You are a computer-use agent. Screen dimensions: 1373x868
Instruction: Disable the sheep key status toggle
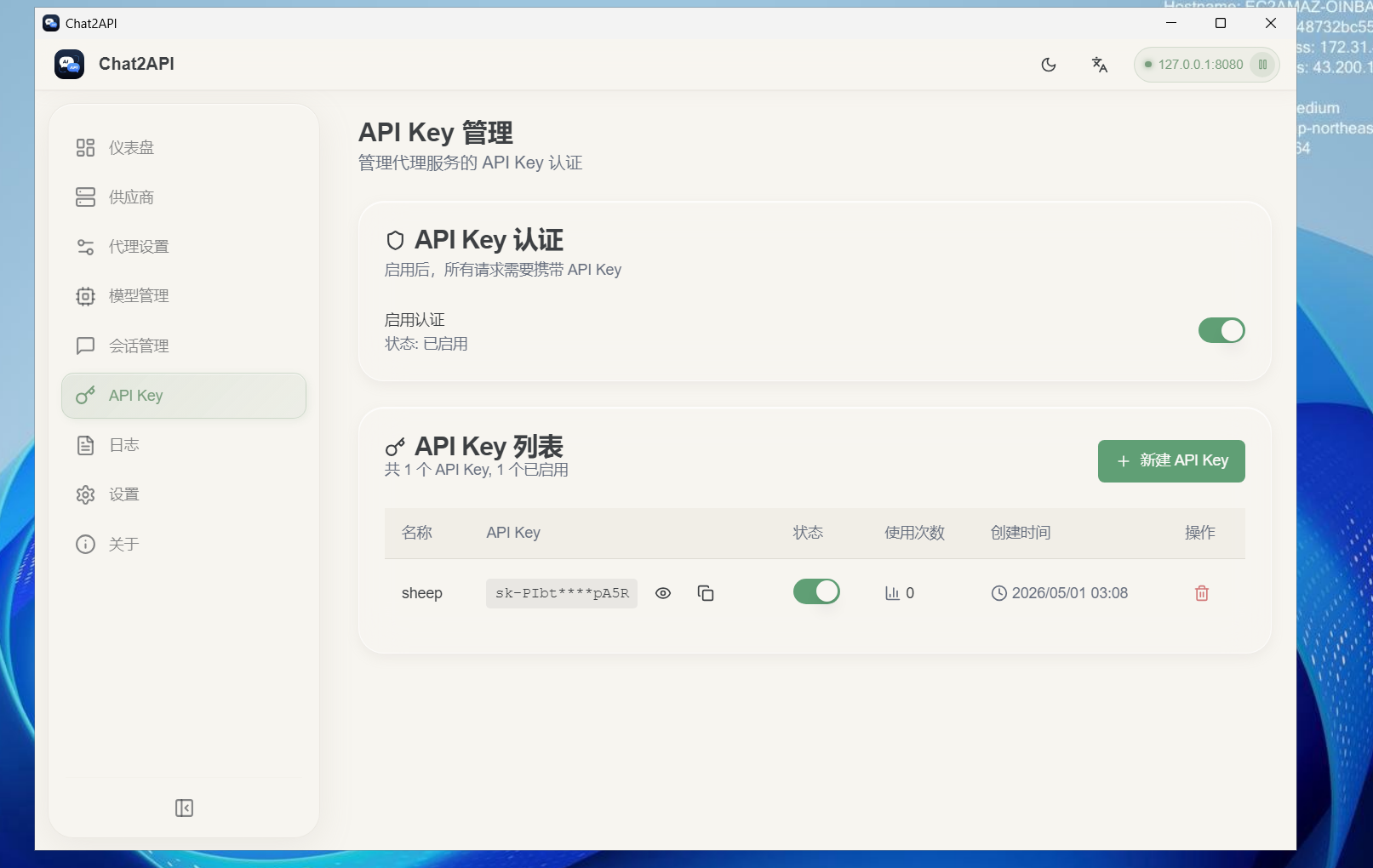click(x=816, y=591)
